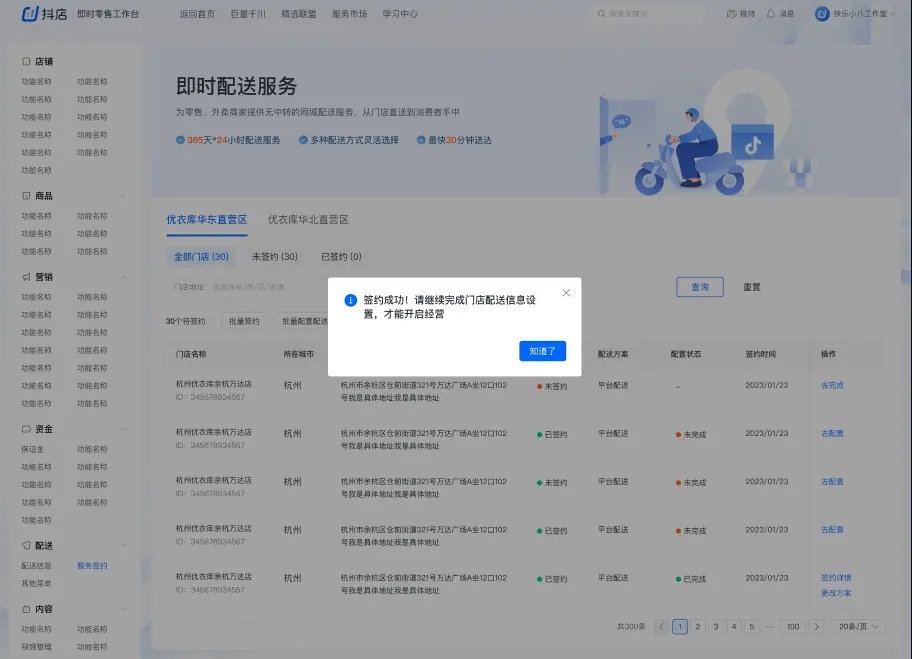This screenshot has width=912, height=659.
Task: Click the 批量配置配送 button
Action: point(302,321)
